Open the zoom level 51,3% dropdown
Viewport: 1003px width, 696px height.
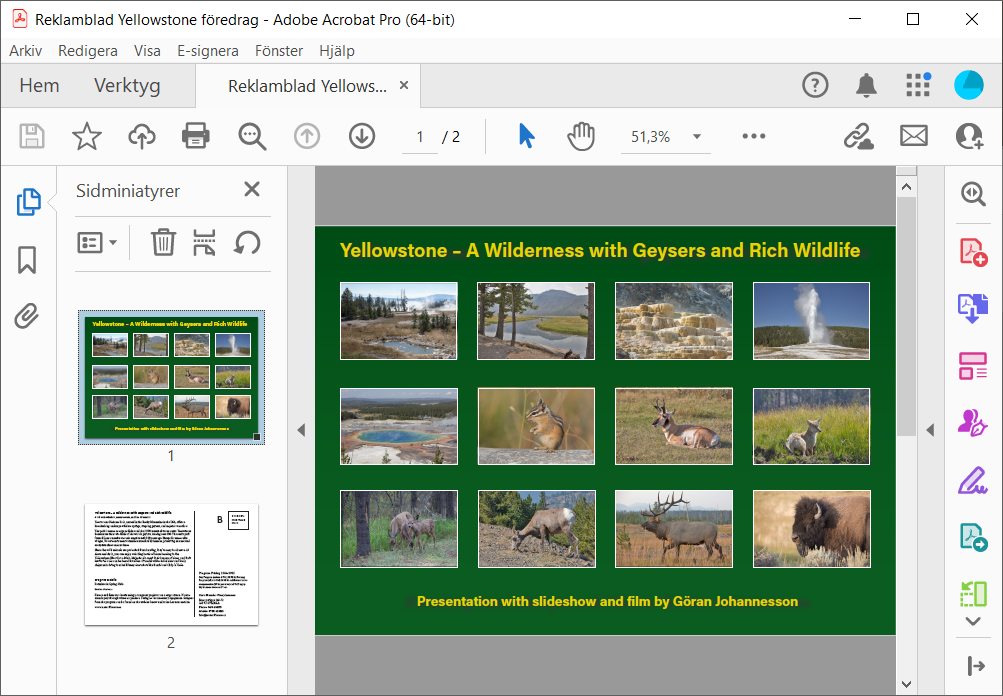(x=697, y=137)
